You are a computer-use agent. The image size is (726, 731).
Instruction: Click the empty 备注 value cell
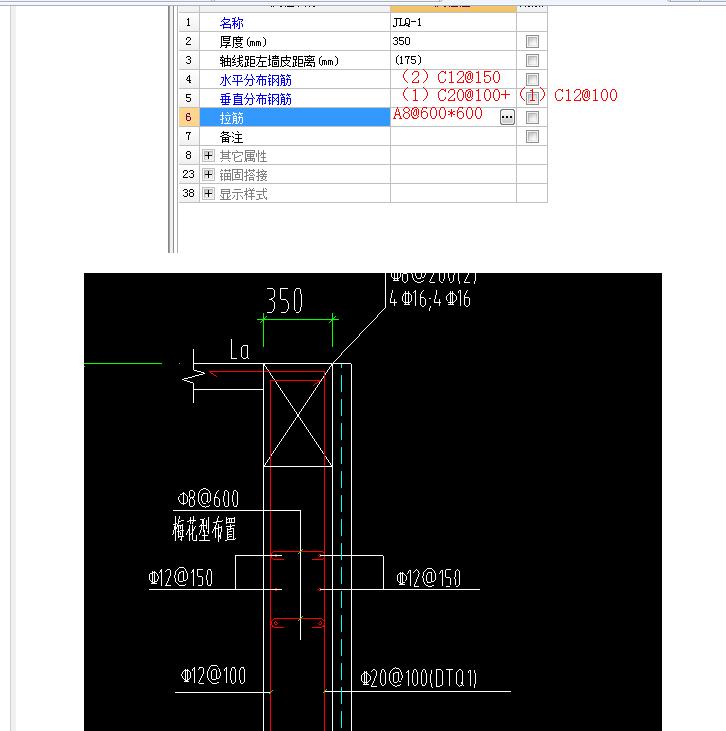point(453,136)
